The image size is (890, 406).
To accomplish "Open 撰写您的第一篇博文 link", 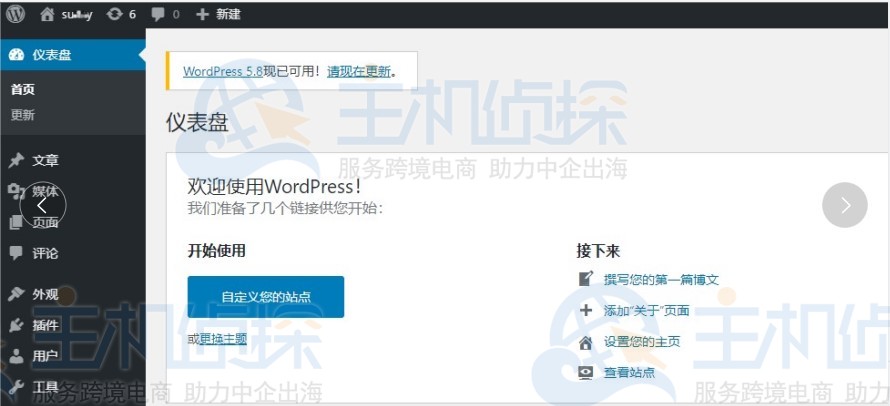I will (661, 279).
